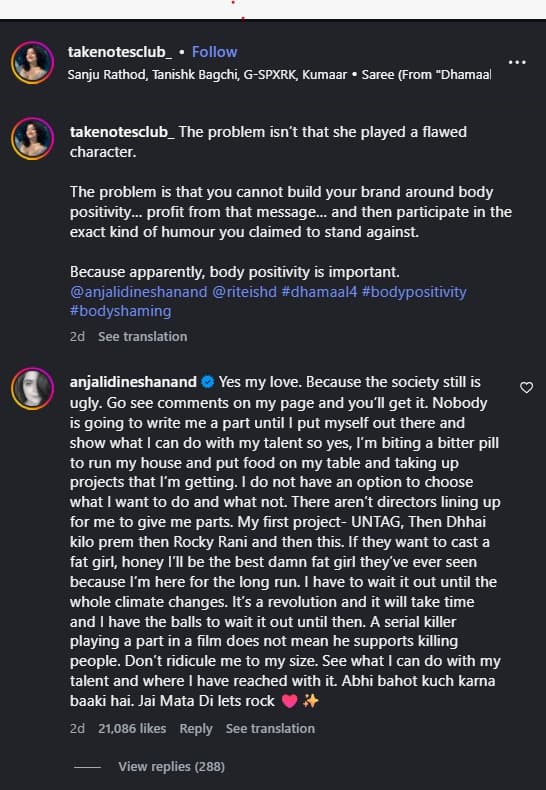View the 21,086 likes list
The width and height of the screenshot is (546, 790).
click(132, 729)
